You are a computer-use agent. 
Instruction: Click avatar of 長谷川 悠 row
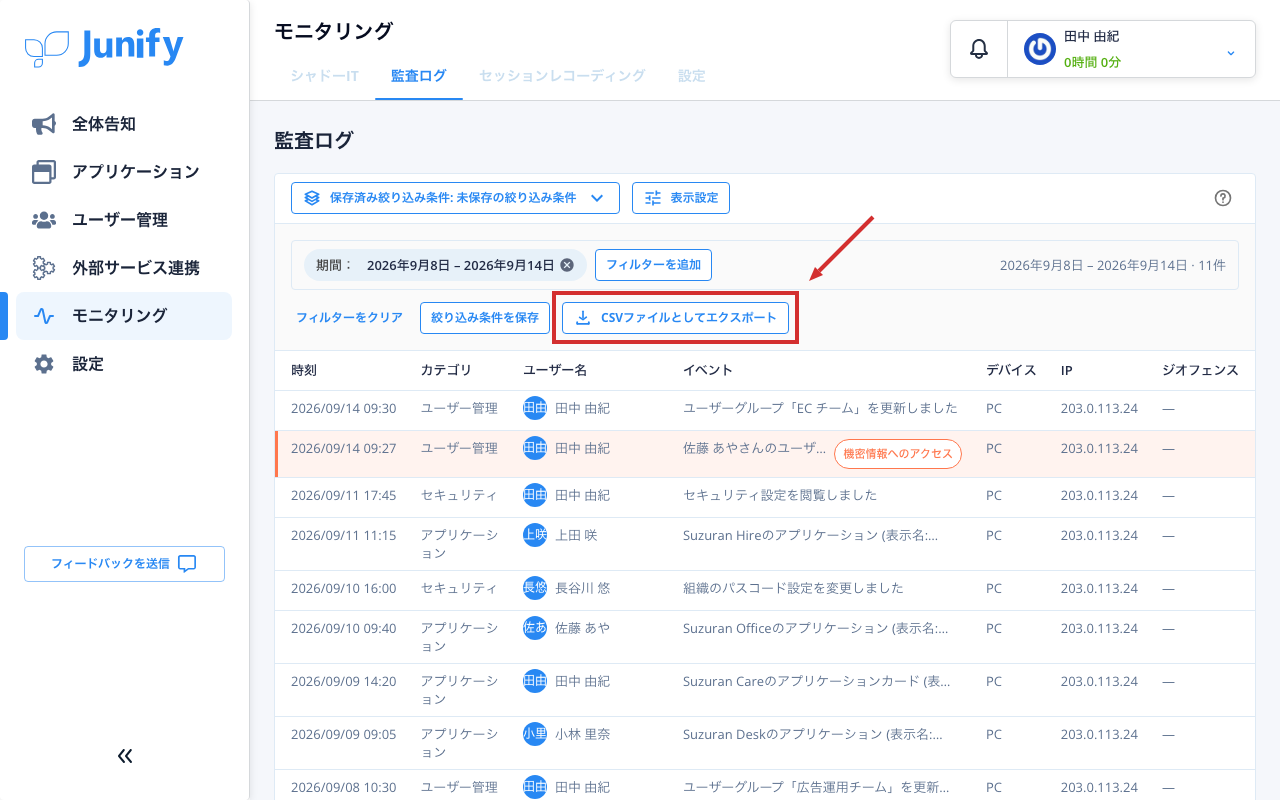(535, 588)
